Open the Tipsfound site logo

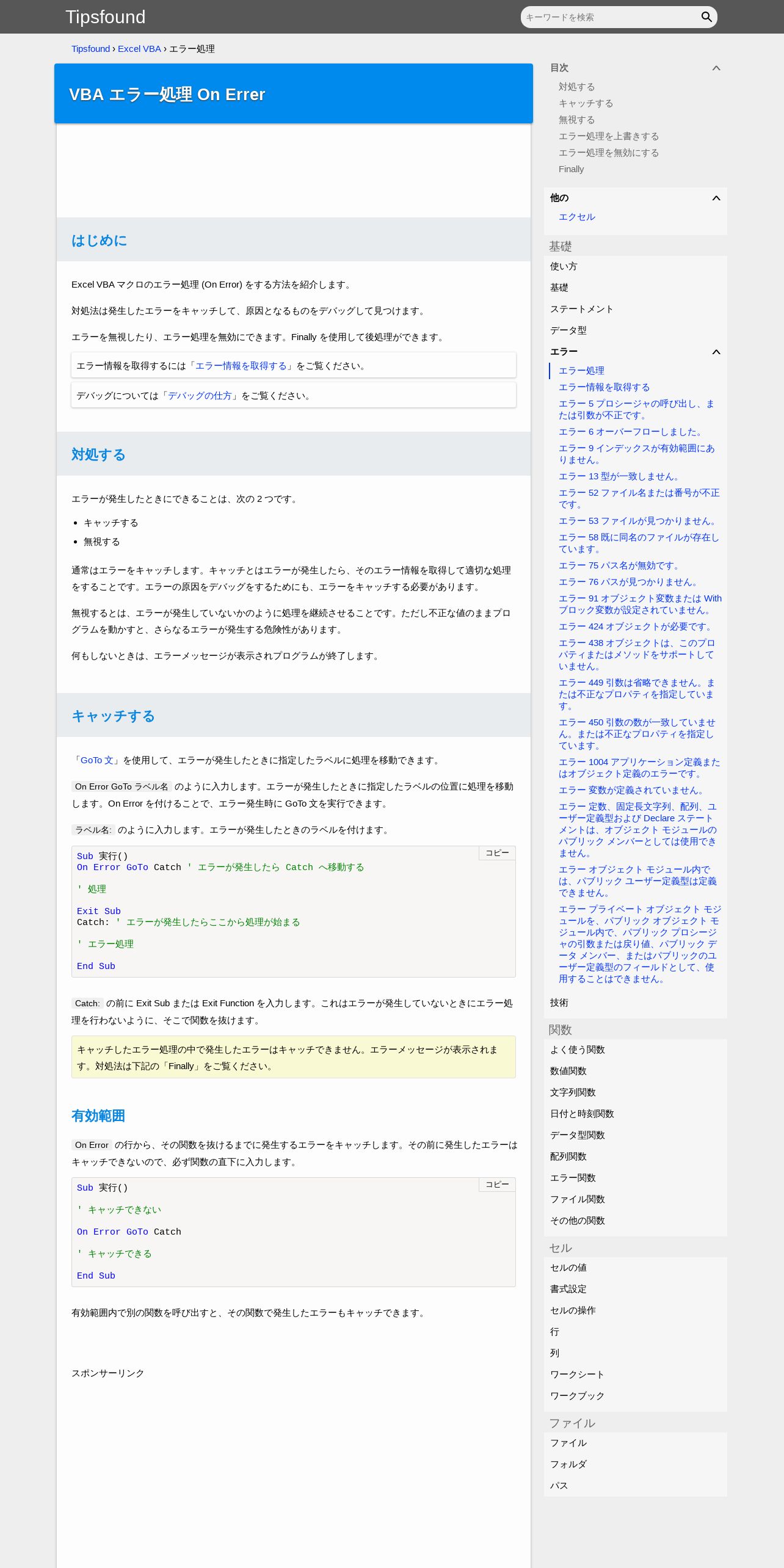pyautogui.click(x=106, y=17)
